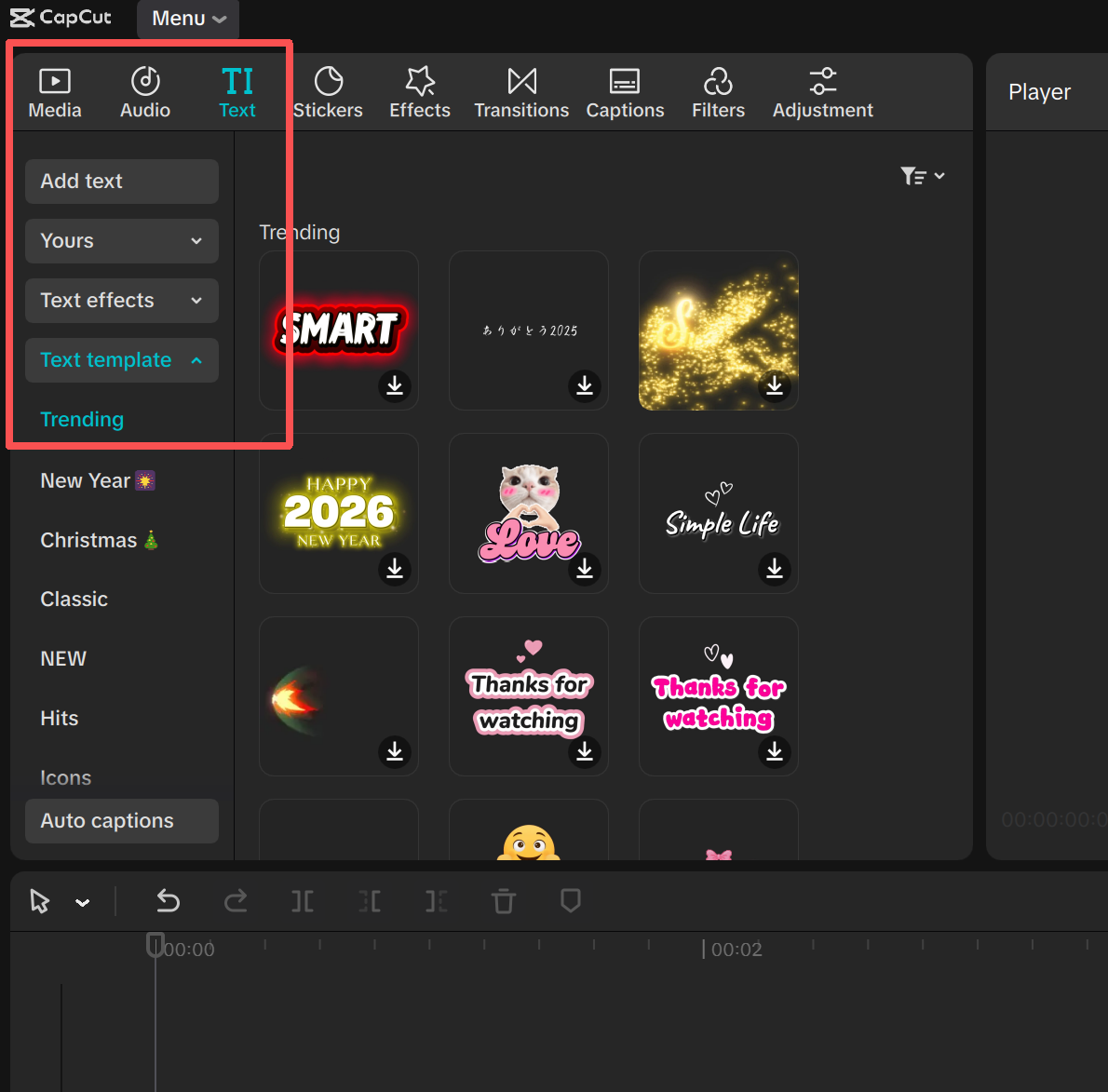Expand the Text effects dropdown
Screen dimensions: 1108x1092
pyautogui.click(x=122, y=301)
